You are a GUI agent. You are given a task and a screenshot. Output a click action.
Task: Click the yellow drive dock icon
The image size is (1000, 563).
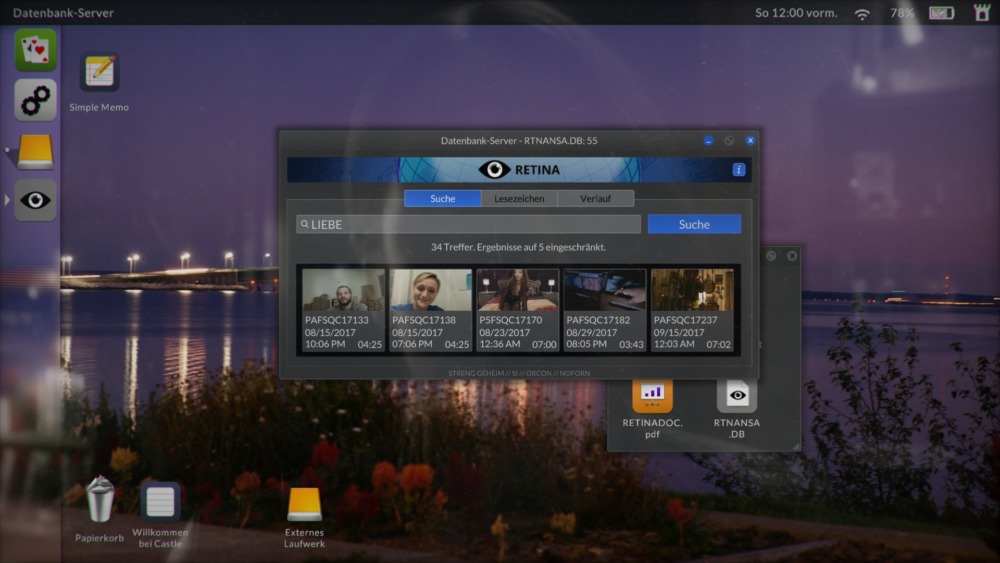(x=35, y=151)
